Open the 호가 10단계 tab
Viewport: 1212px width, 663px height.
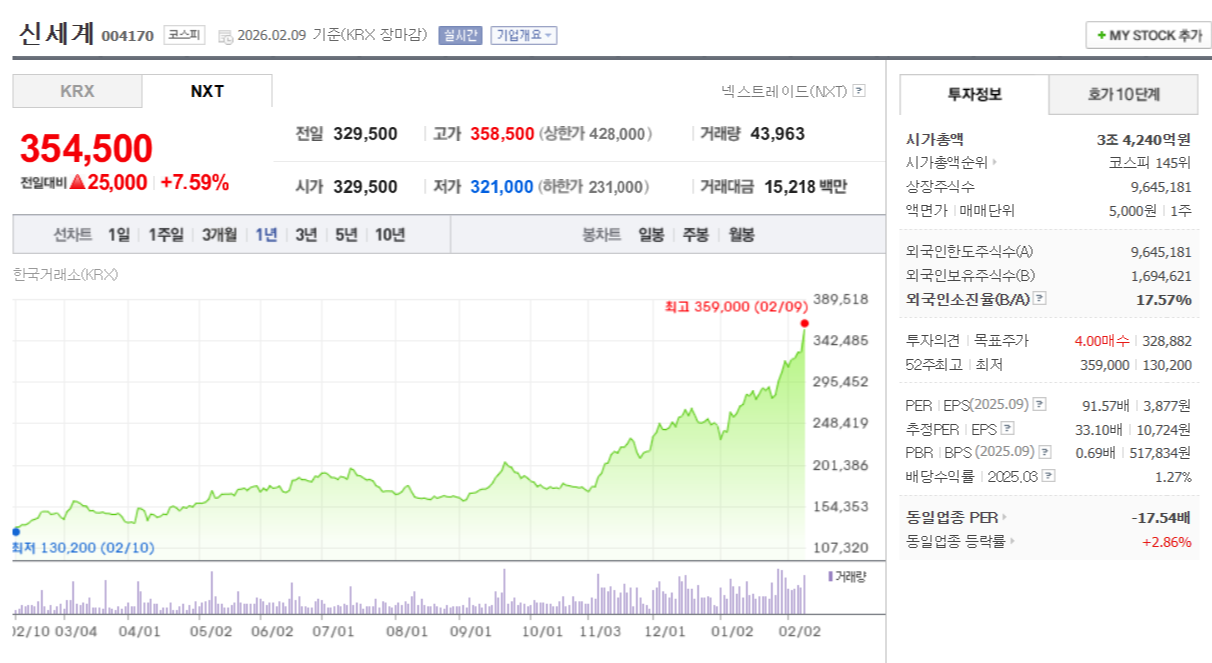(x=1123, y=95)
